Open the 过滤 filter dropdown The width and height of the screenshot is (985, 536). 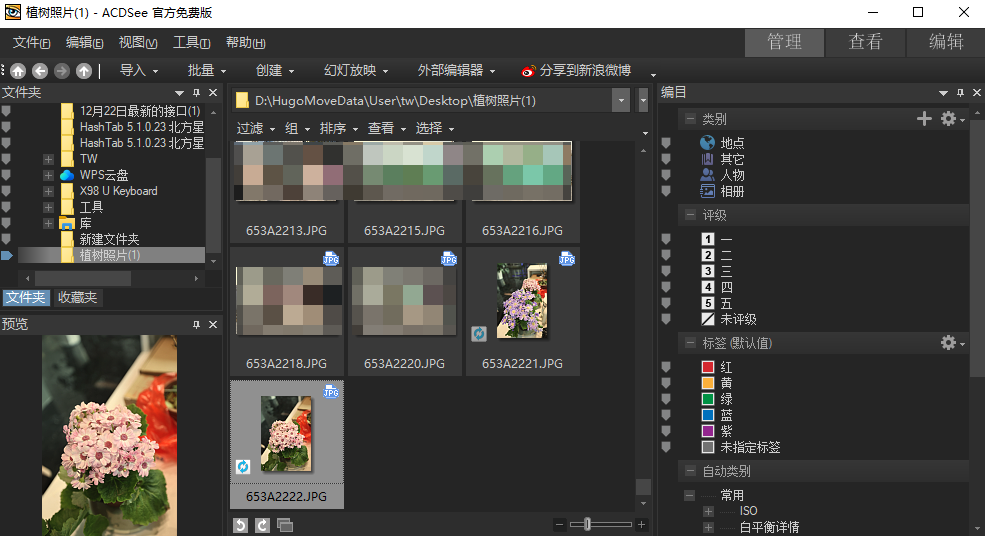256,128
